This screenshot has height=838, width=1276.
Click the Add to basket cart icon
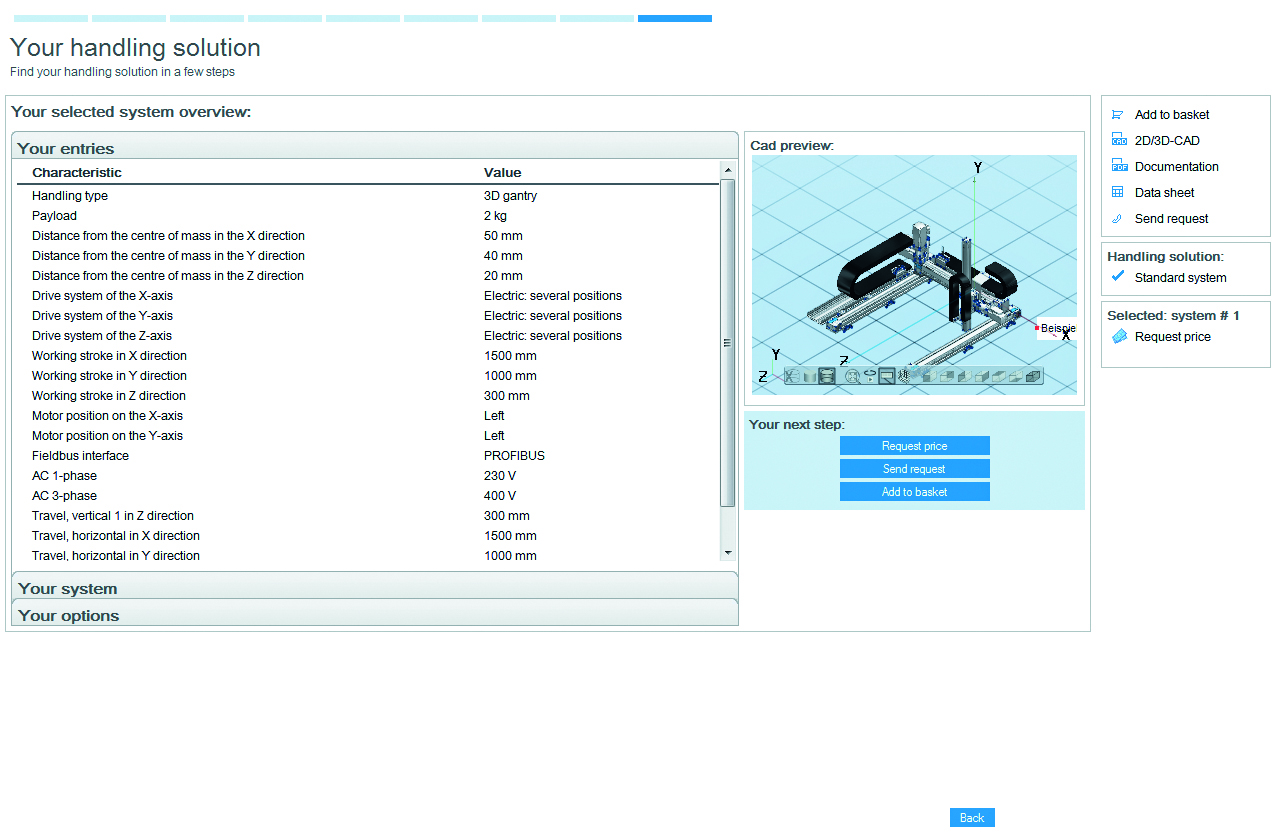(1118, 115)
